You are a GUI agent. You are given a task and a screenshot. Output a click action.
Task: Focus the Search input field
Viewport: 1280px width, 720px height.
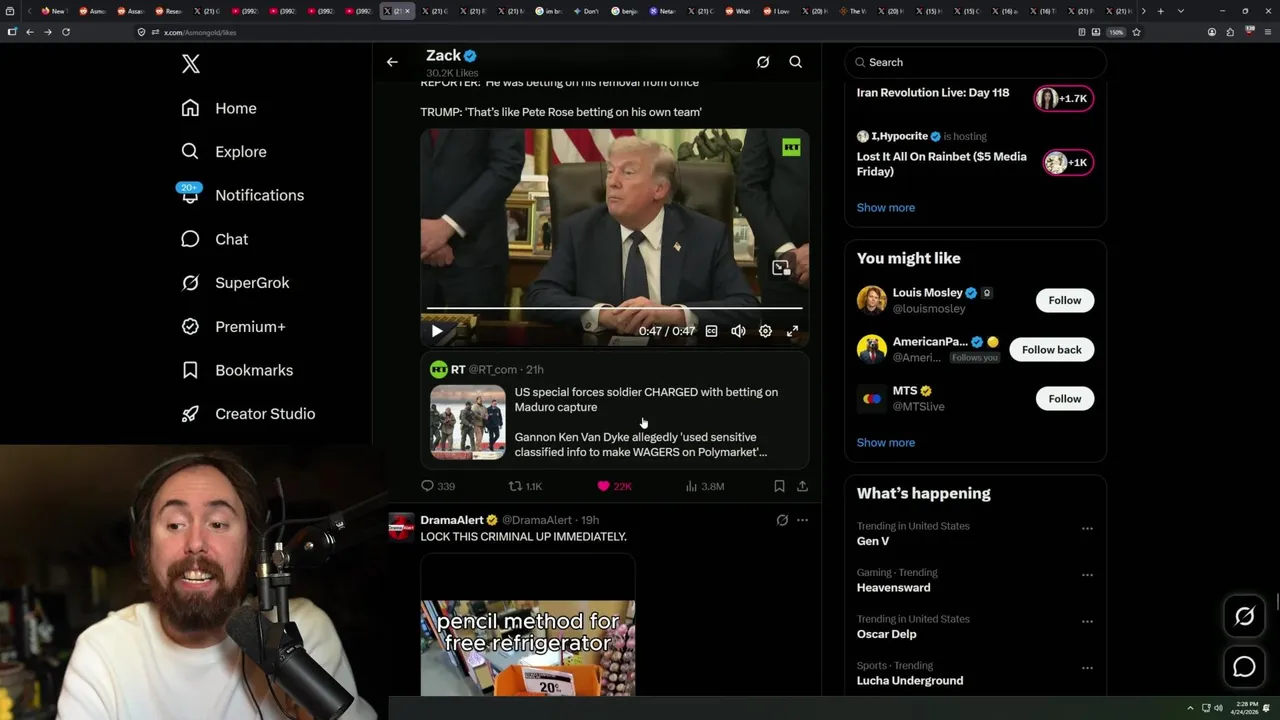[975, 62]
